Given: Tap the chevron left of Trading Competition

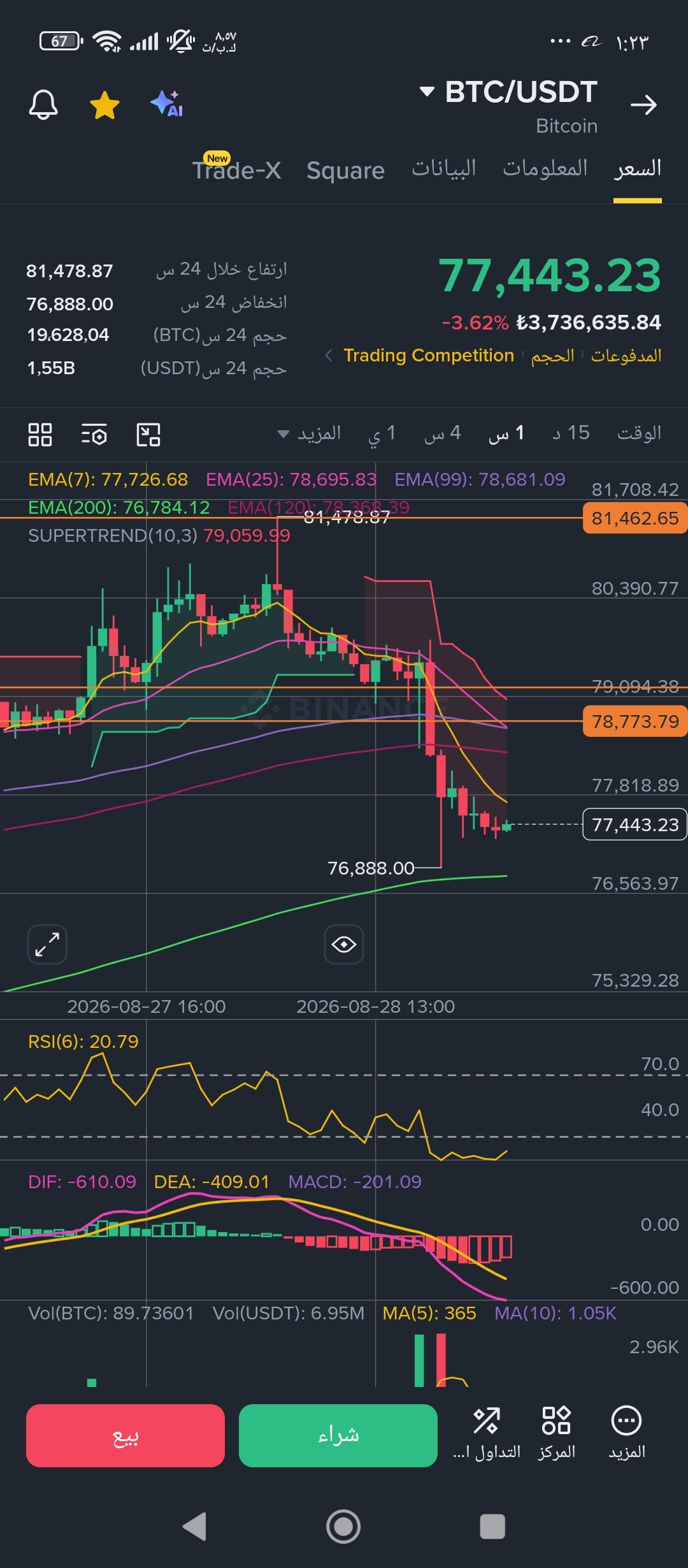Looking at the screenshot, I should point(329,355).
